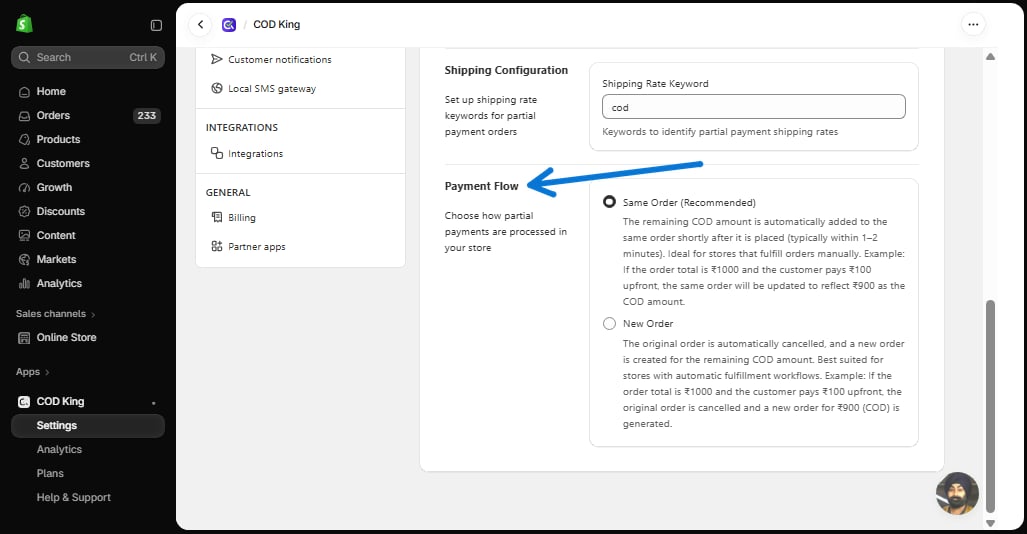The height and width of the screenshot is (534, 1027).
Task: Click the Payment Flow heading
Action: point(481,186)
